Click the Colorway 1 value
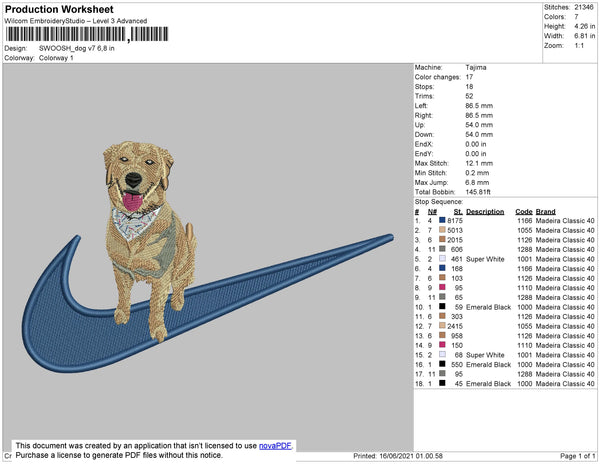 pyautogui.click(x=56, y=58)
